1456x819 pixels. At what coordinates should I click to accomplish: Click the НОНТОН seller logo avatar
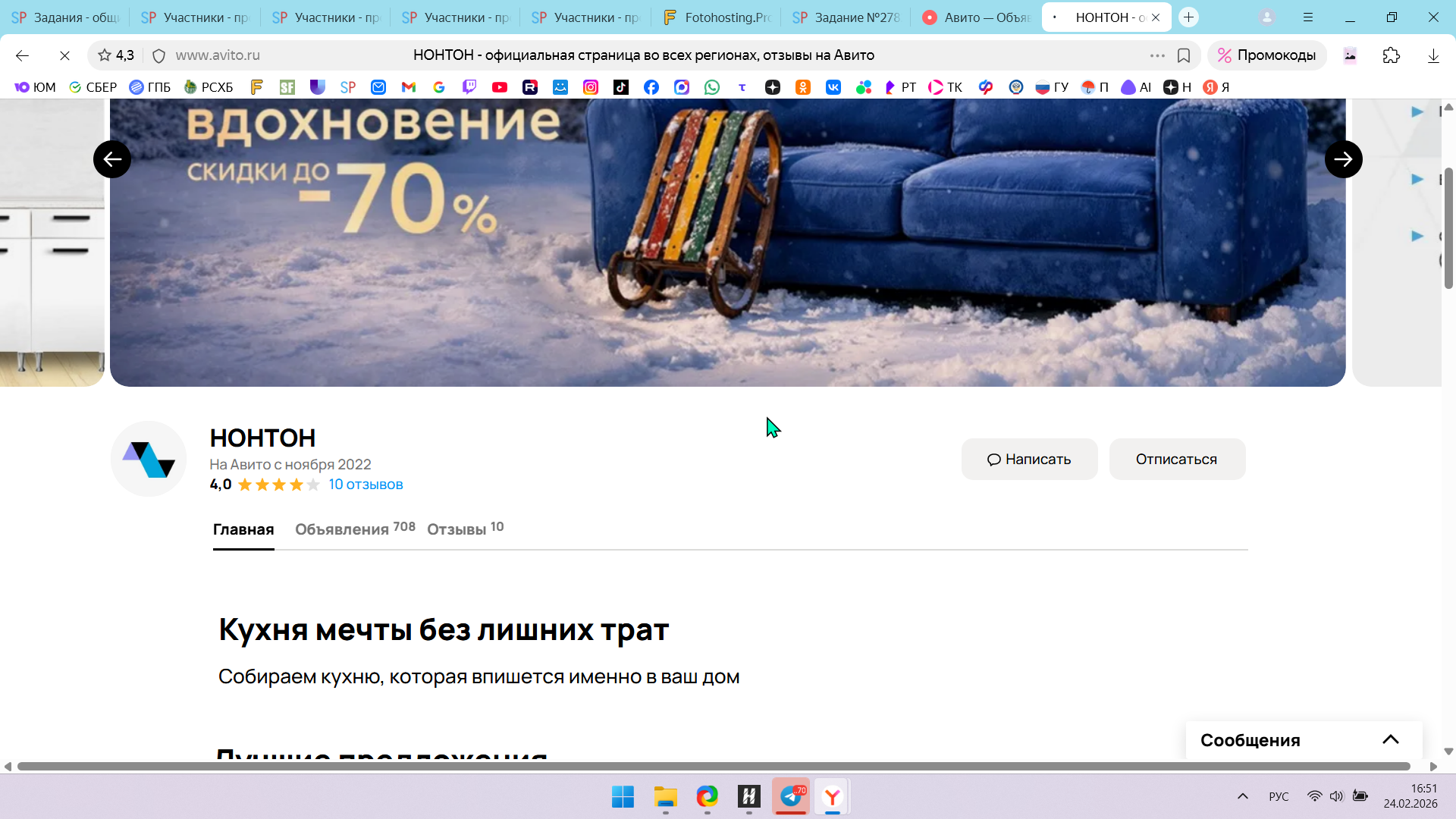pos(149,459)
